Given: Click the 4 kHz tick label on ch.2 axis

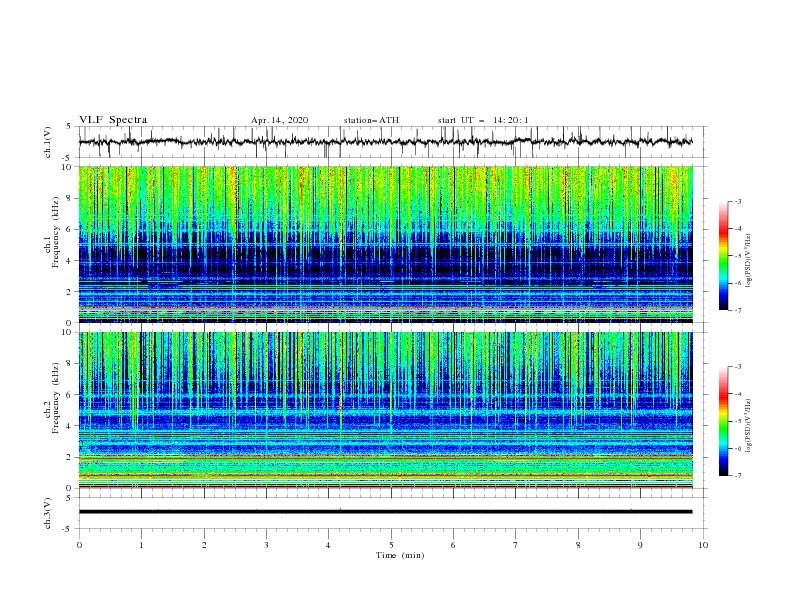Looking at the screenshot, I should pyautogui.click(x=69, y=426).
